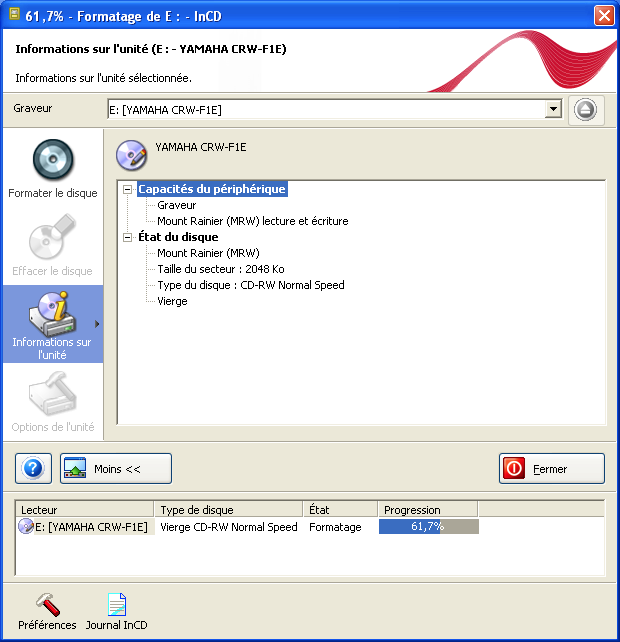Open the Graveur drive dropdown
Screen dimensions: 620x642
click(x=553, y=109)
